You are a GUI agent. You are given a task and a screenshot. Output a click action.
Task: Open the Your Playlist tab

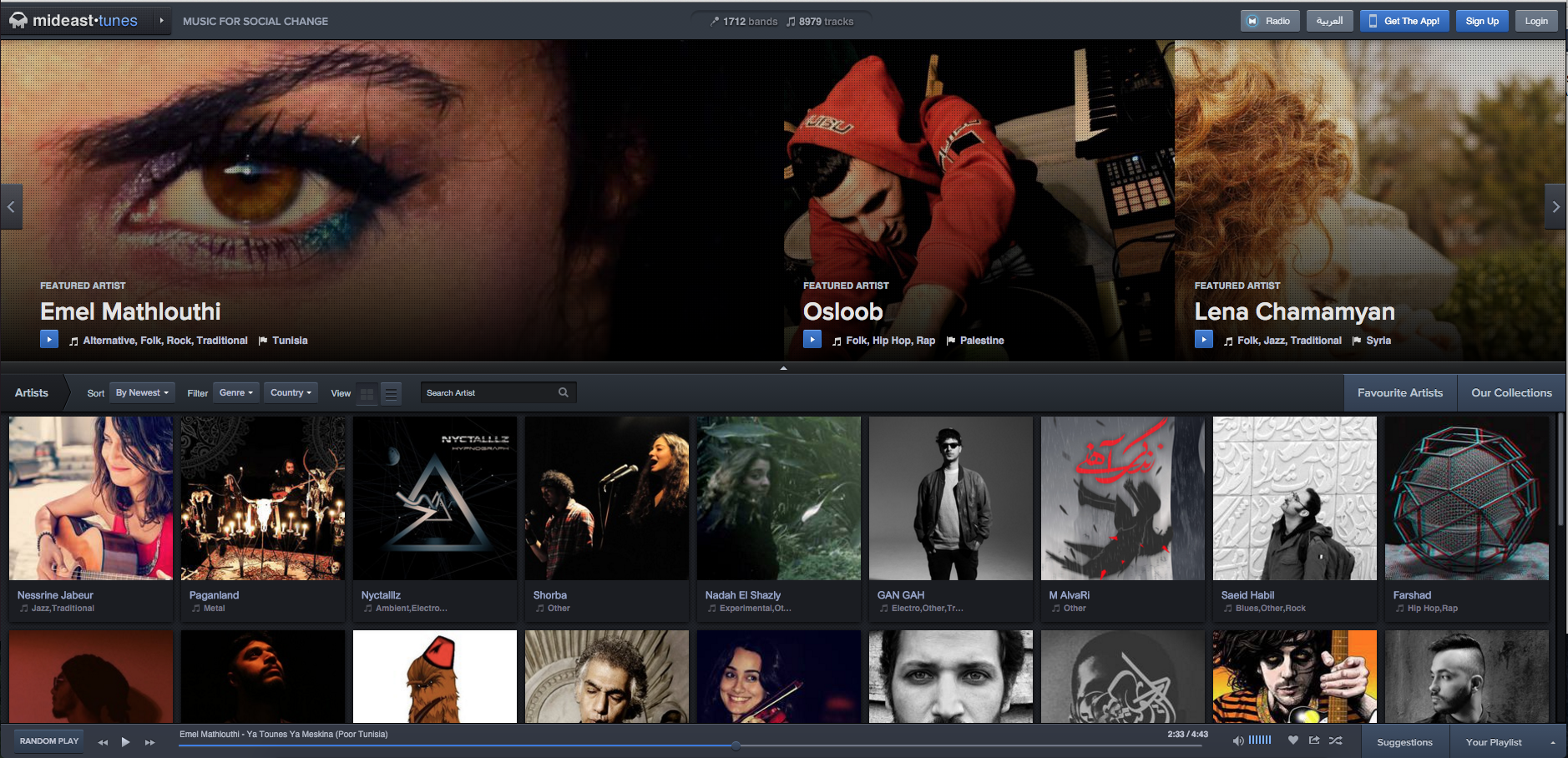[1494, 742]
